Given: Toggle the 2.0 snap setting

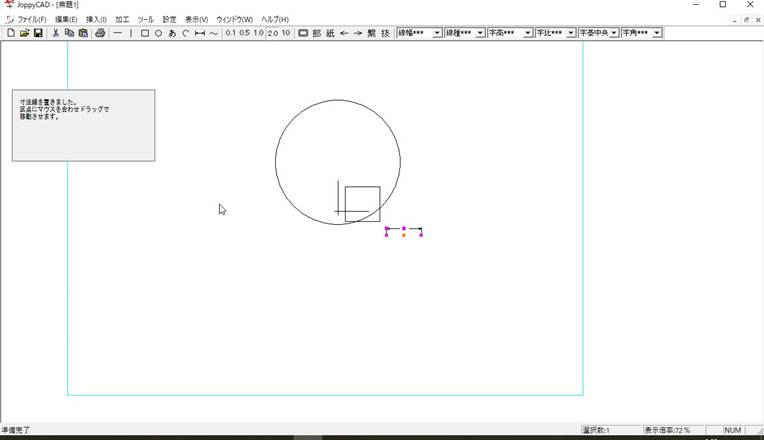Looking at the screenshot, I should [x=272, y=33].
